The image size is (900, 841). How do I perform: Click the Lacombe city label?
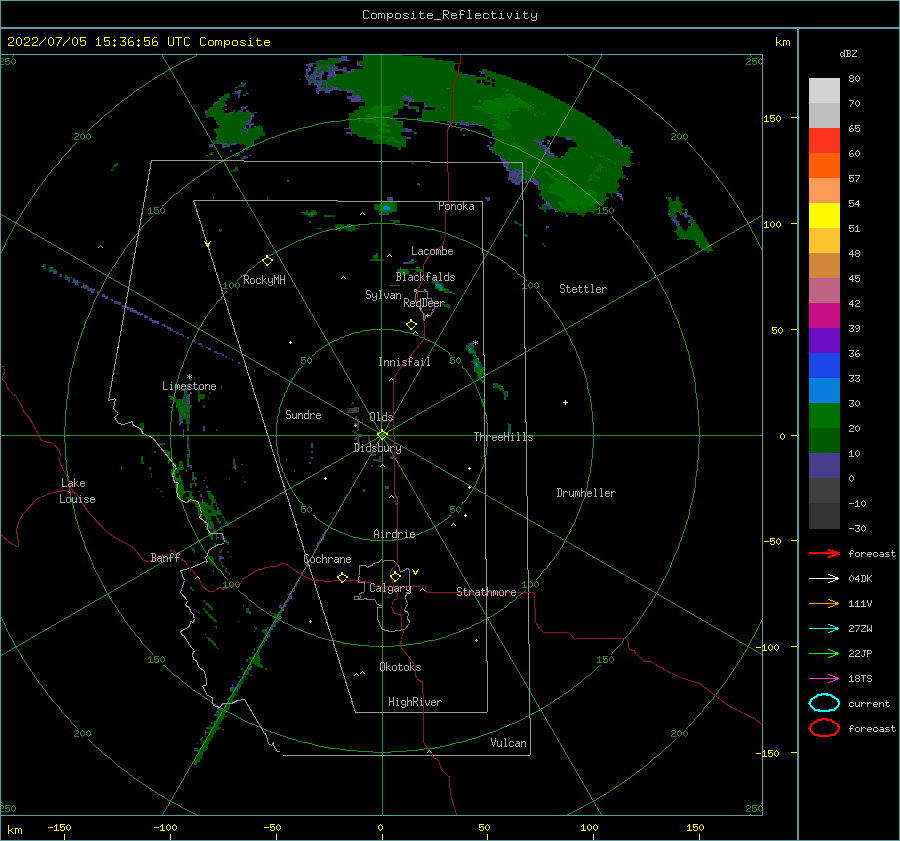click(432, 251)
